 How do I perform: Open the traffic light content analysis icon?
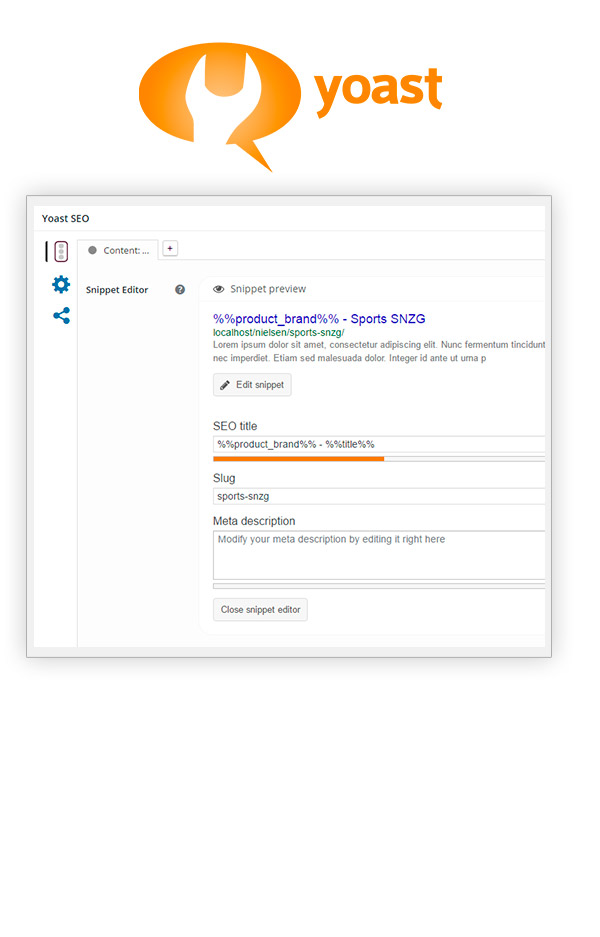[x=61, y=251]
